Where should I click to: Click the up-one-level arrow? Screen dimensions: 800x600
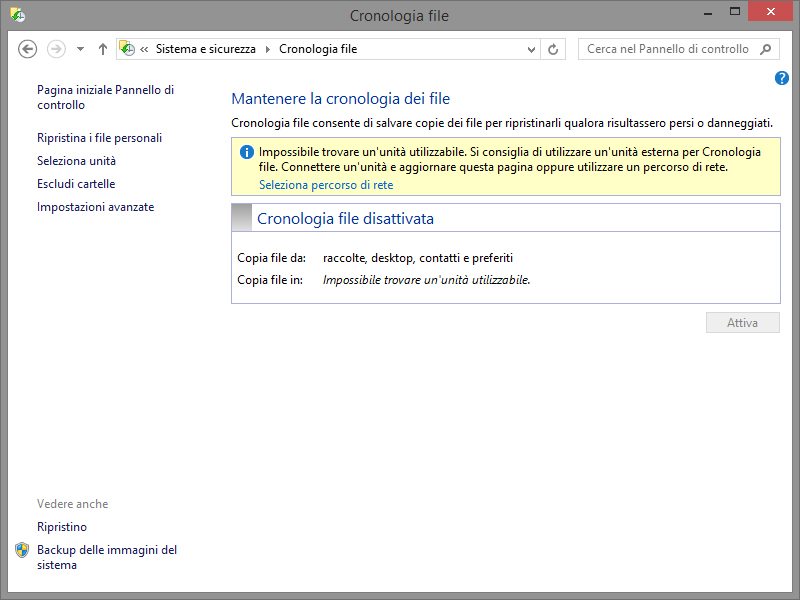[x=102, y=49]
